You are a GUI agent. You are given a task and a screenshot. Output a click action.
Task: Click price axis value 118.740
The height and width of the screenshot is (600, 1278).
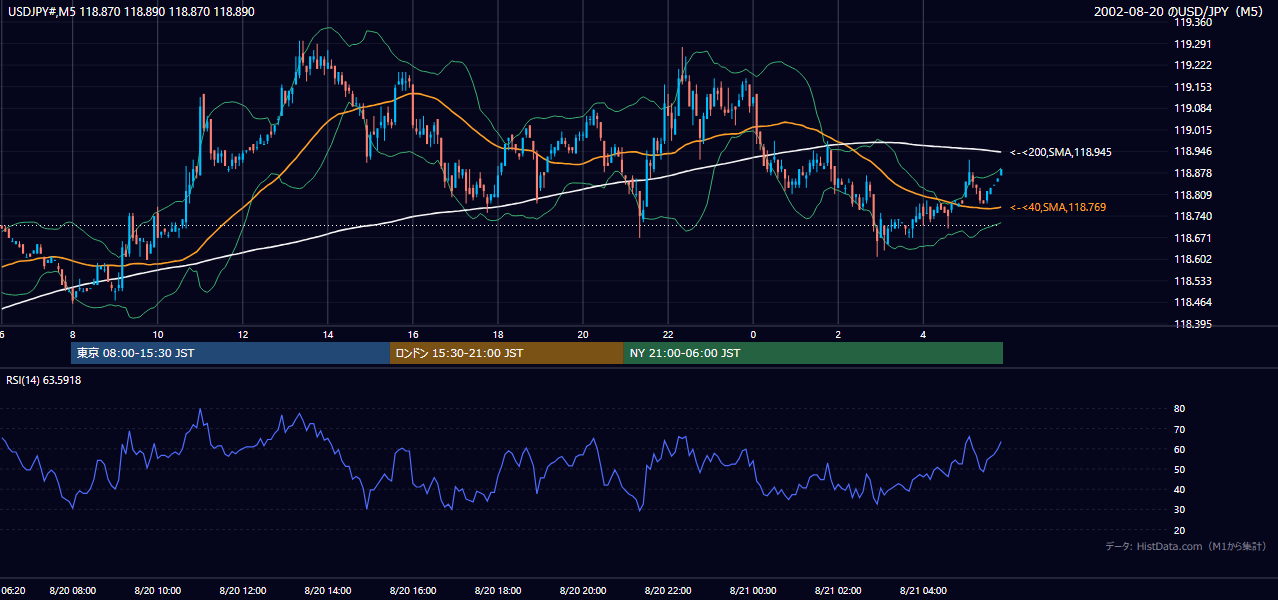point(1195,216)
